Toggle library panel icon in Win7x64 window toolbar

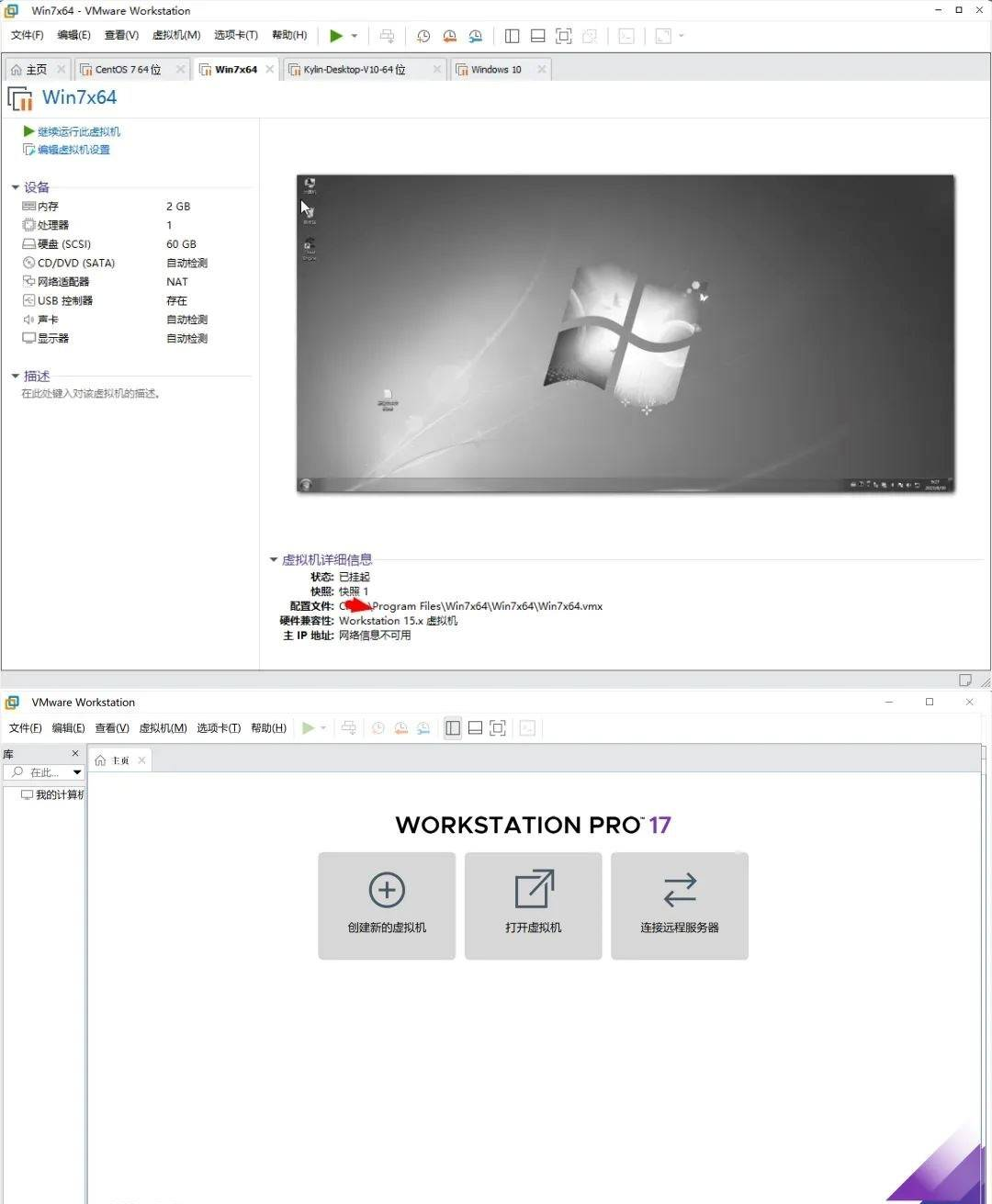(x=513, y=36)
